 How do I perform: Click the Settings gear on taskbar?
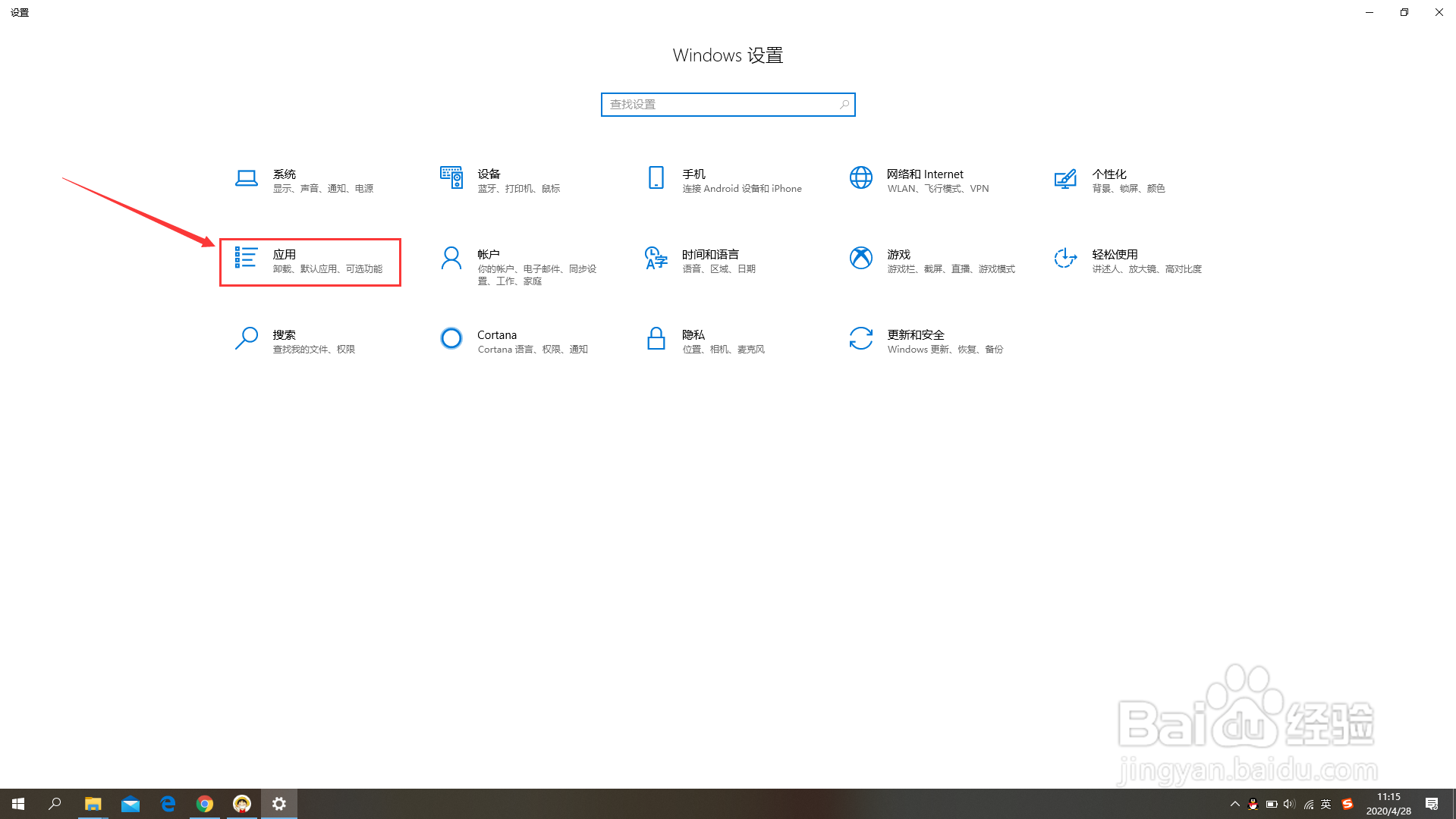(x=279, y=804)
